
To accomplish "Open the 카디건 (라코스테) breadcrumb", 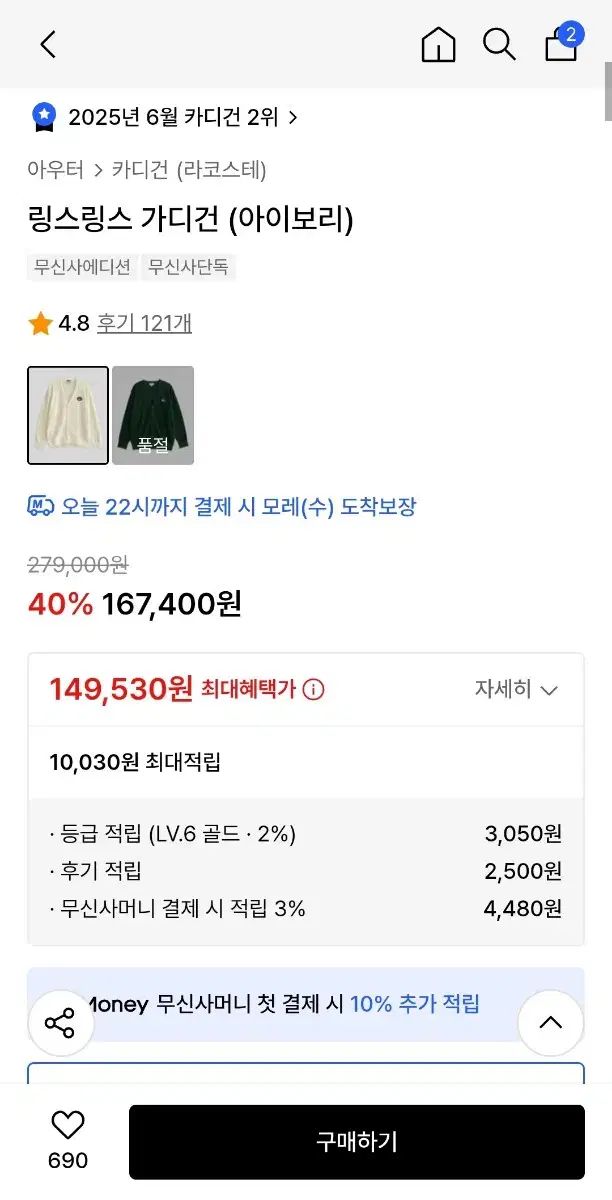I will click(x=189, y=170).
